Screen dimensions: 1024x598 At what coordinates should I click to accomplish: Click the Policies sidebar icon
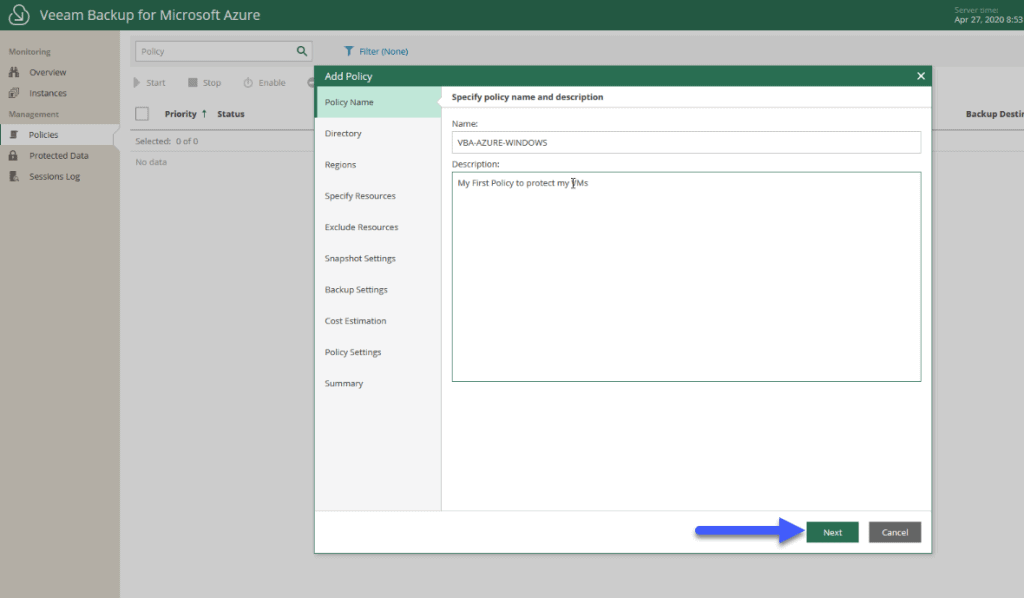14,134
